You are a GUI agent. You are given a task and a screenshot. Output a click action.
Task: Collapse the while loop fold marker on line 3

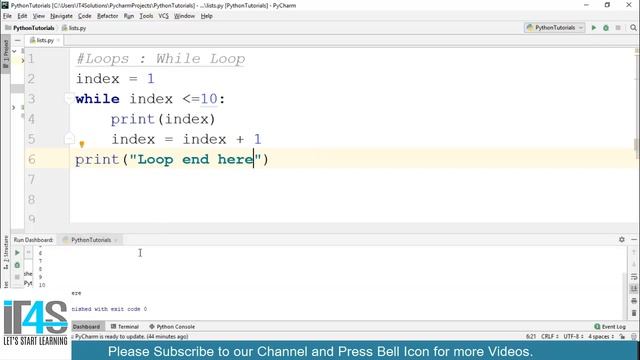69,99
